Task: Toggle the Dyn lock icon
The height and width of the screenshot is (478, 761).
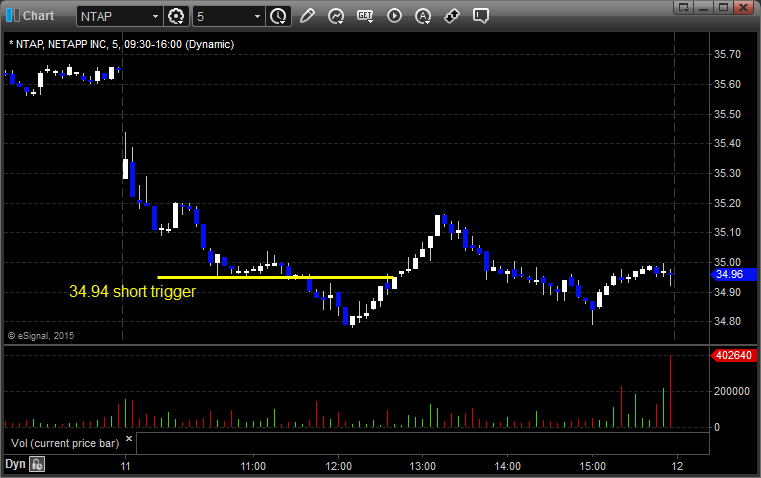Action: pos(37,464)
